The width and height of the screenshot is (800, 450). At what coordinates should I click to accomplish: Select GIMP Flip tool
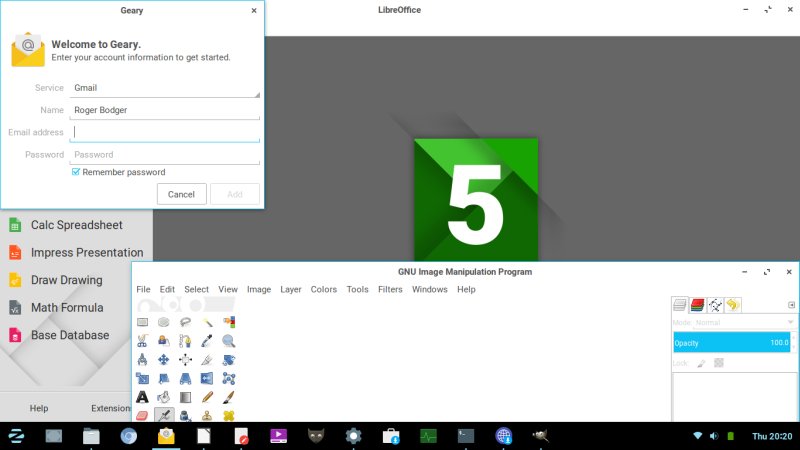[207, 379]
